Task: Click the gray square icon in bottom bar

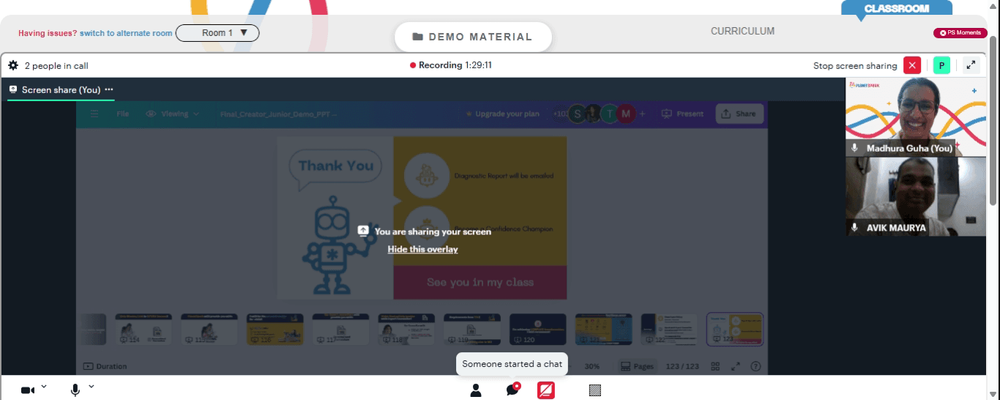Action: [x=595, y=390]
